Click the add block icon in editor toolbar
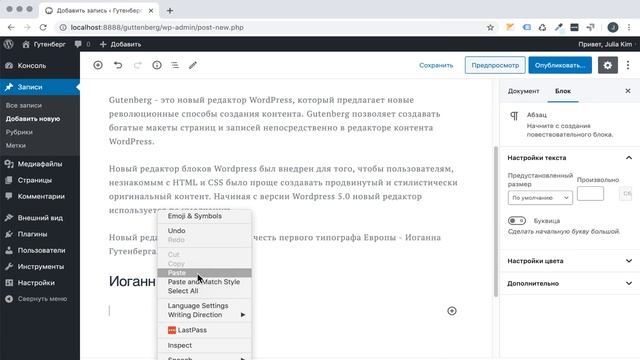This screenshot has height=360, width=640. click(98, 65)
